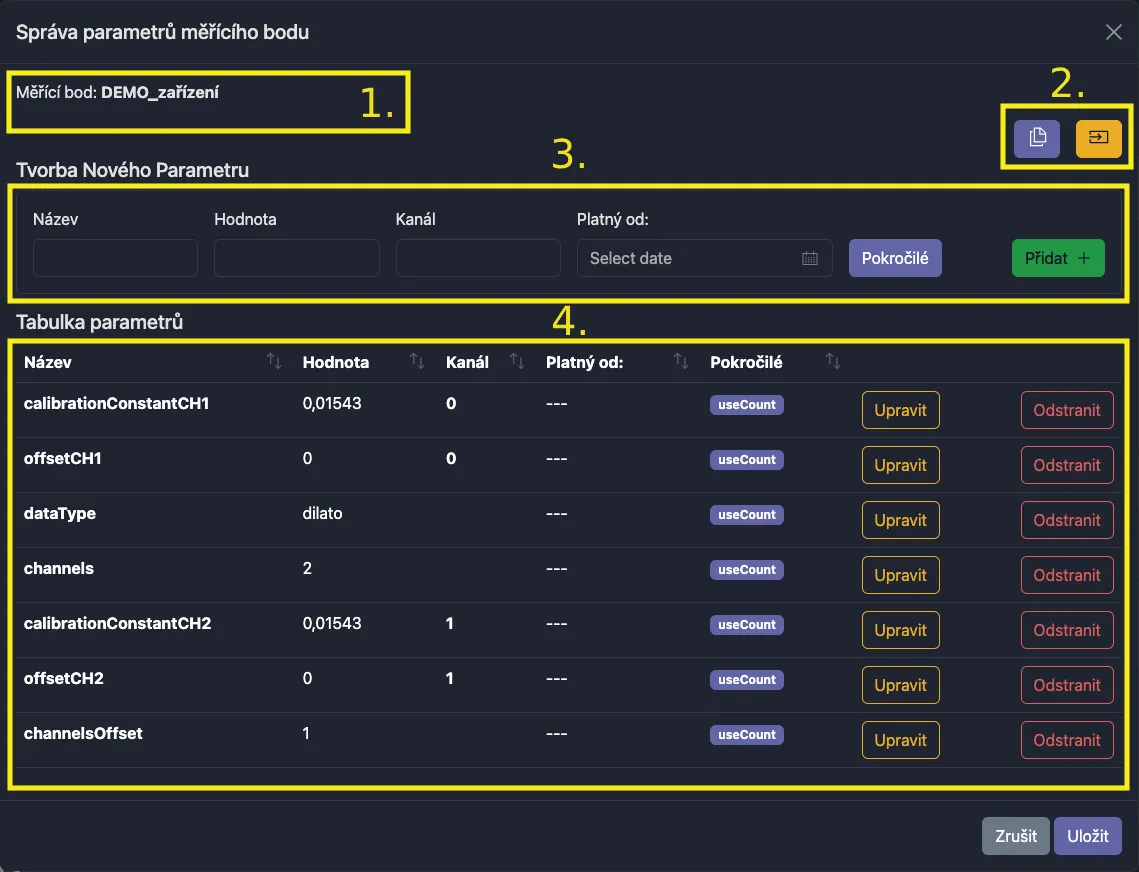Open the calendar icon in date field

(810, 258)
